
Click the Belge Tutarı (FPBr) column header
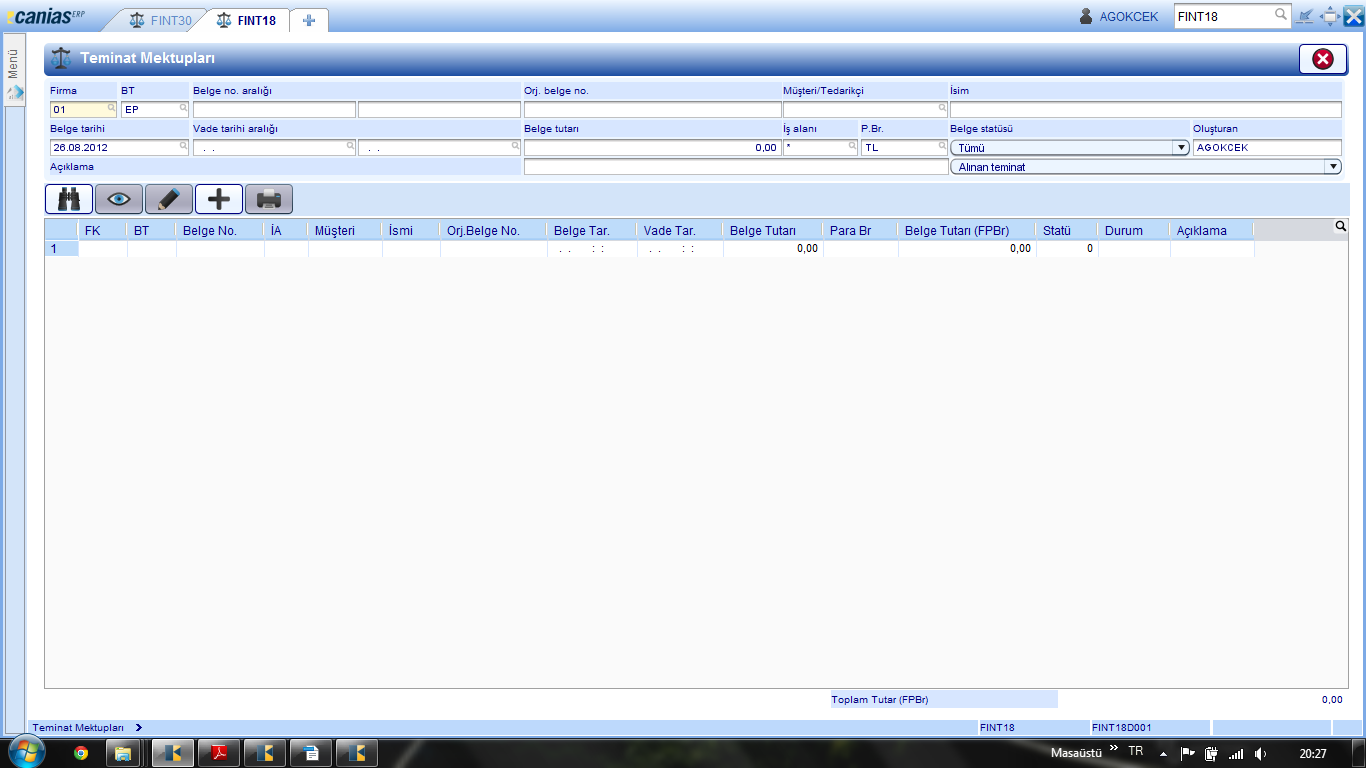click(x=967, y=231)
